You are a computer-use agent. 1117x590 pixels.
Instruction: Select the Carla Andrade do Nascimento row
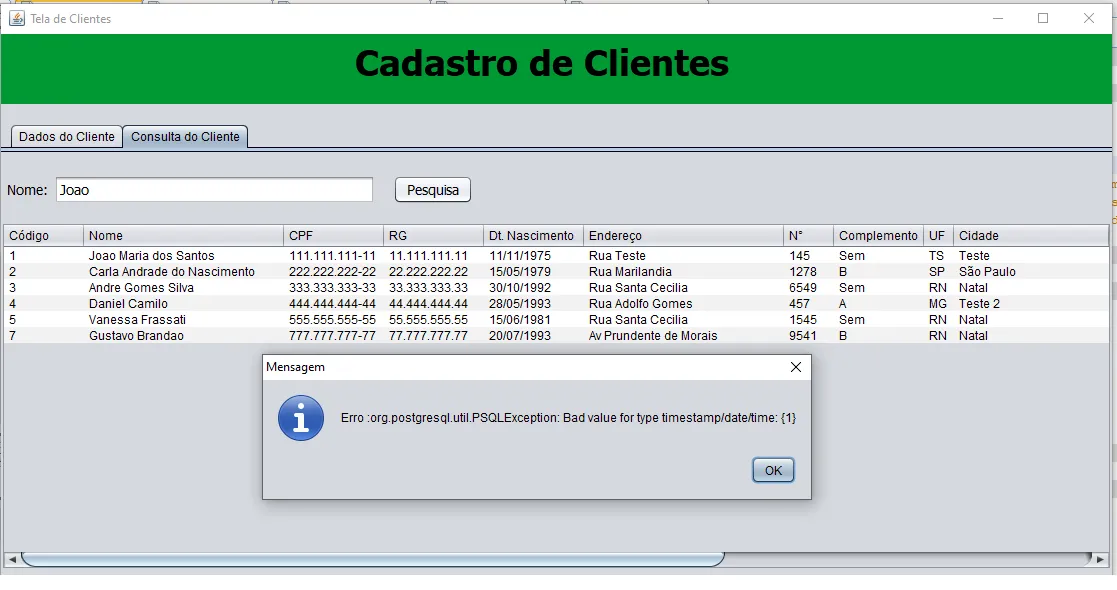[556, 271]
